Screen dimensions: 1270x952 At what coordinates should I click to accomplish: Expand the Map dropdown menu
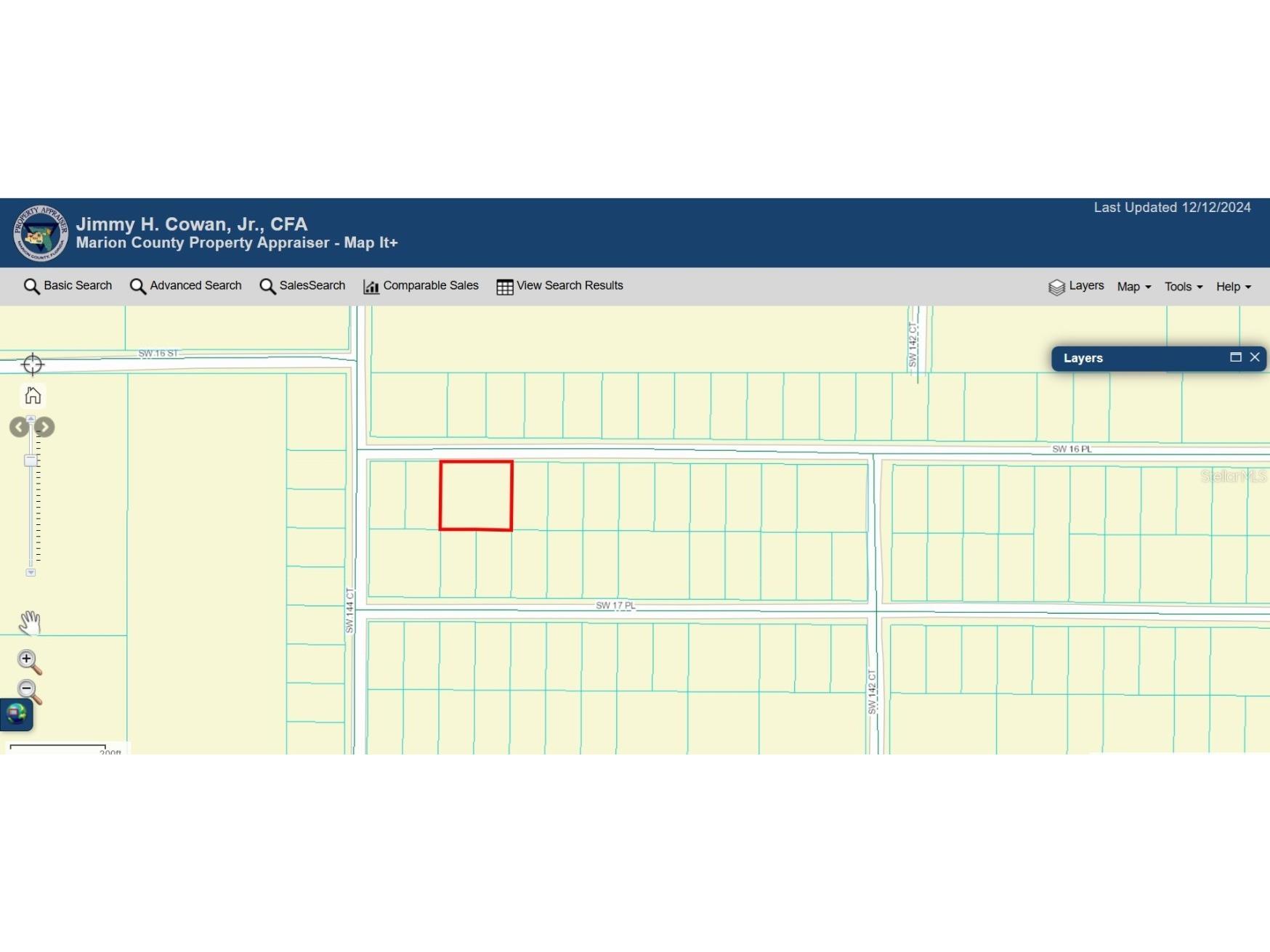click(x=1133, y=287)
